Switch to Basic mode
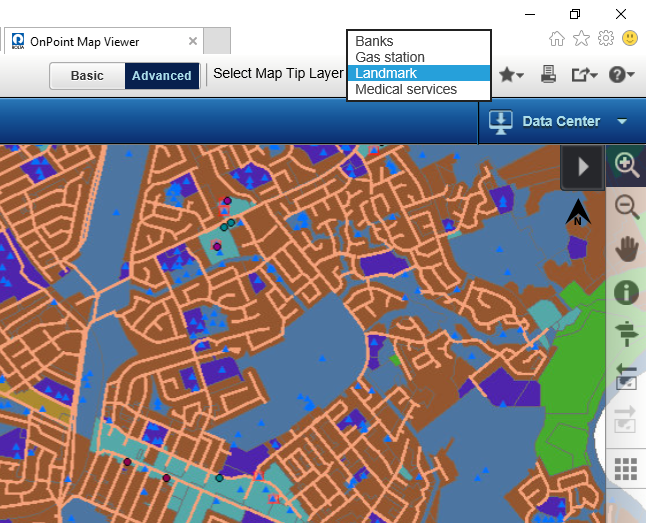 point(87,76)
